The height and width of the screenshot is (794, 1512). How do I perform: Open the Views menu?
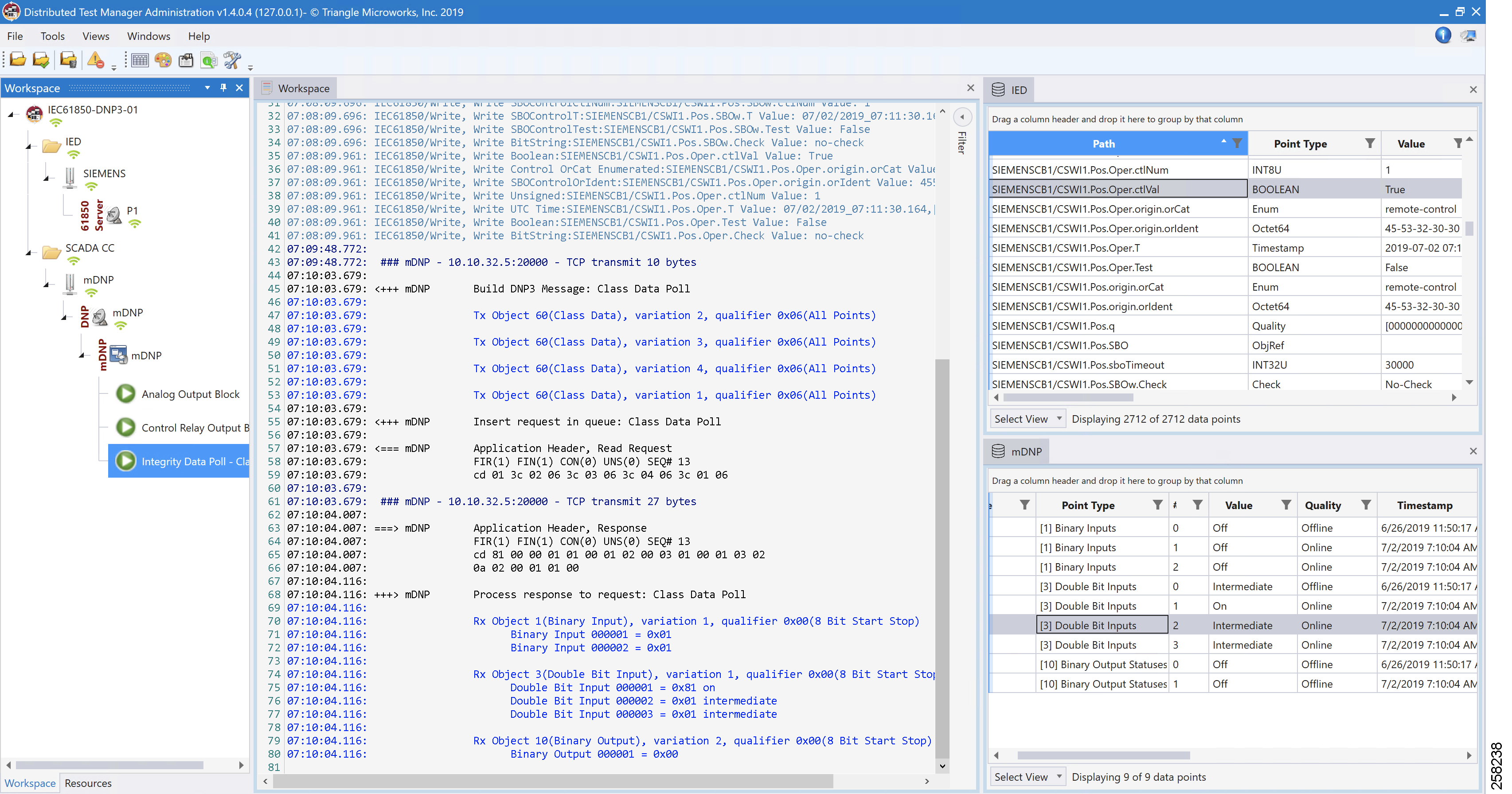(96, 36)
